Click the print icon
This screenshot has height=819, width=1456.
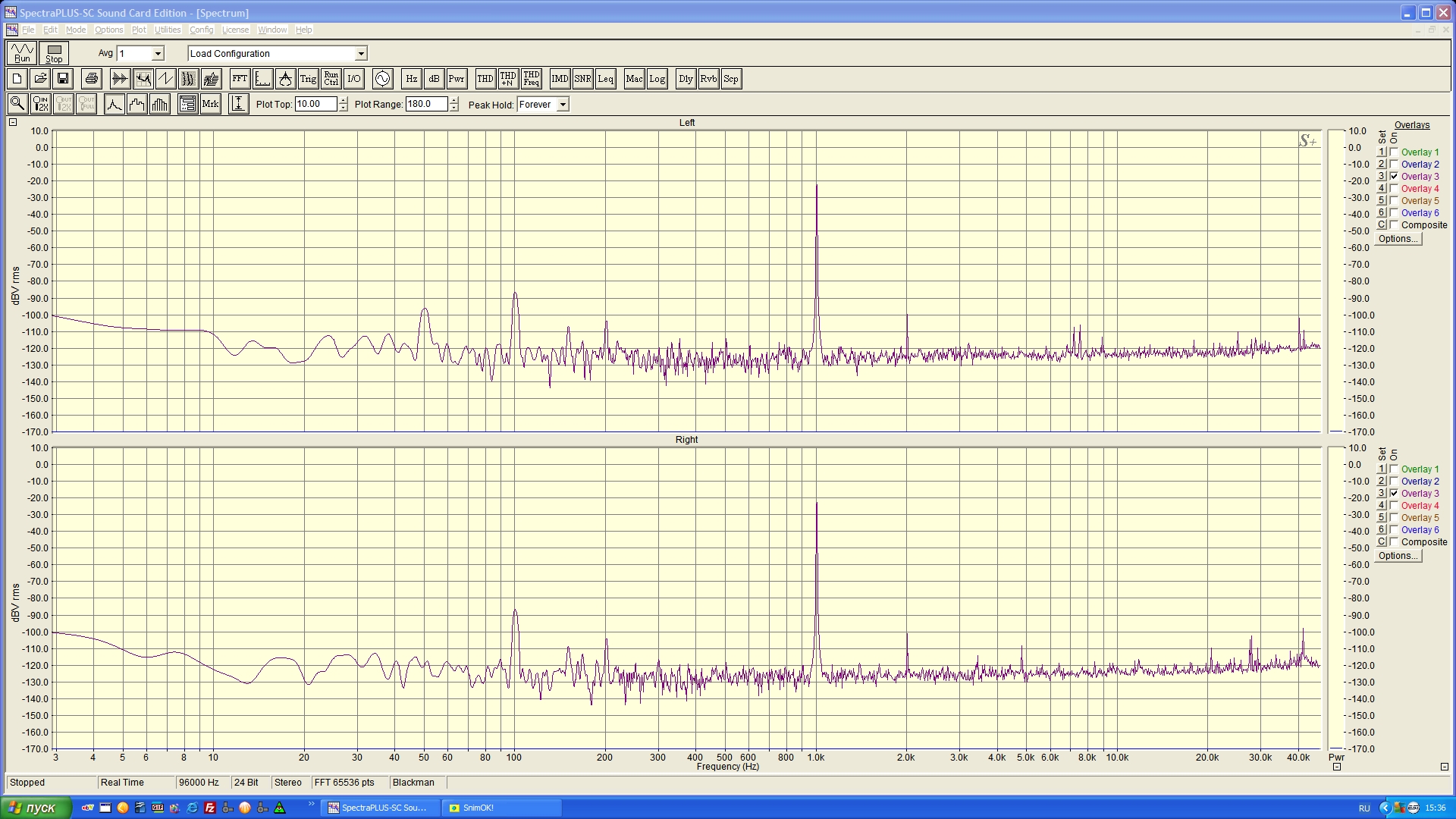(x=92, y=79)
